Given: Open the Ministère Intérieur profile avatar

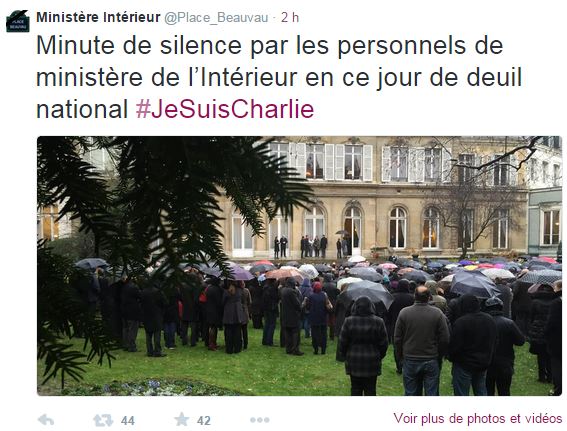Looking at the screenshot, I should pyautogui.click(x=18, y=21).
